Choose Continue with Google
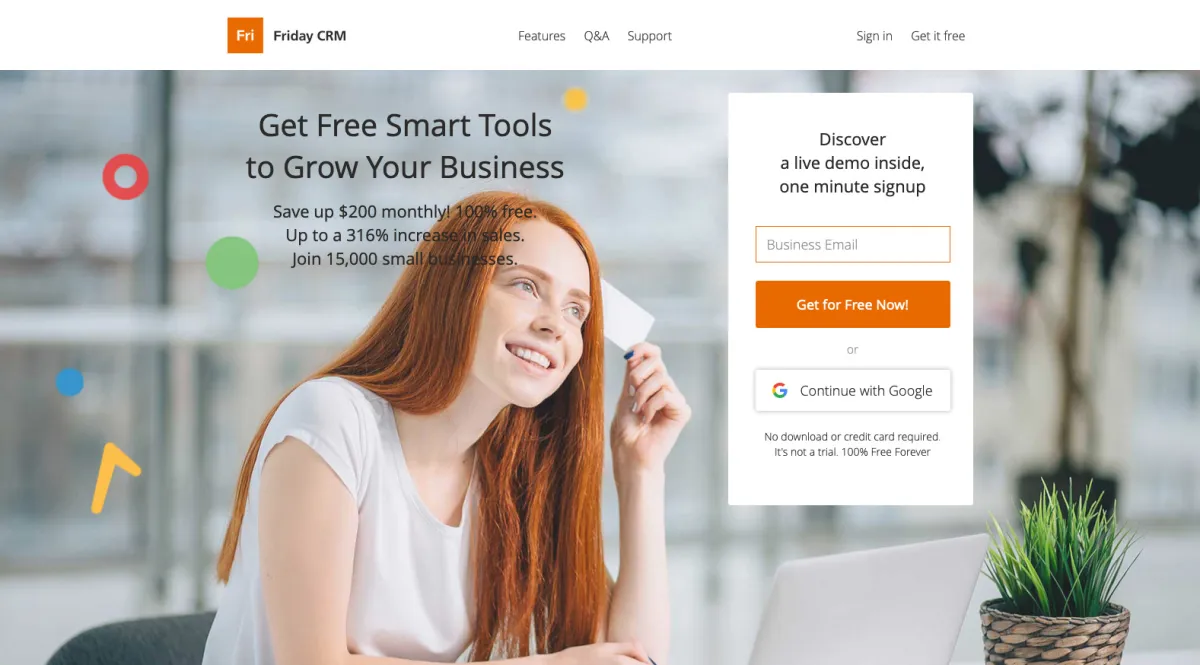1200x665 pixels. pos(853,391)
